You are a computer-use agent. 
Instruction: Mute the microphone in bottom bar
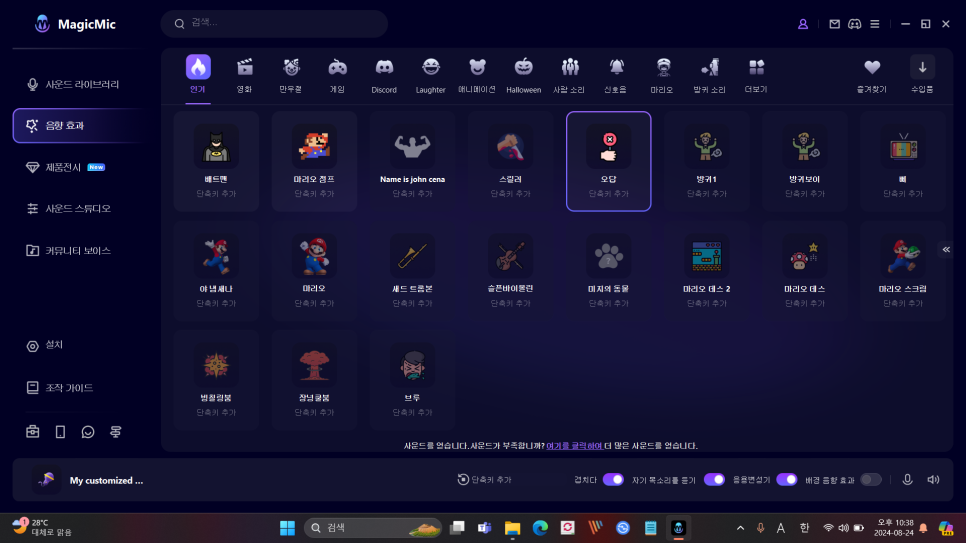[x=907, y=480]
